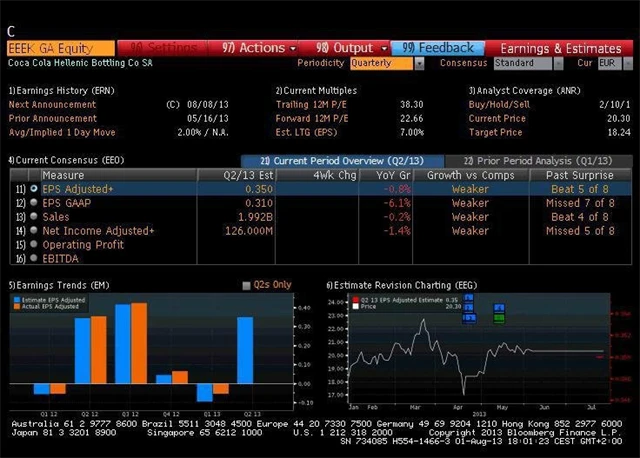This screenshot has height=458, width=640.
Task: Click the green event marker on revision chart
Action: (499, 318)
